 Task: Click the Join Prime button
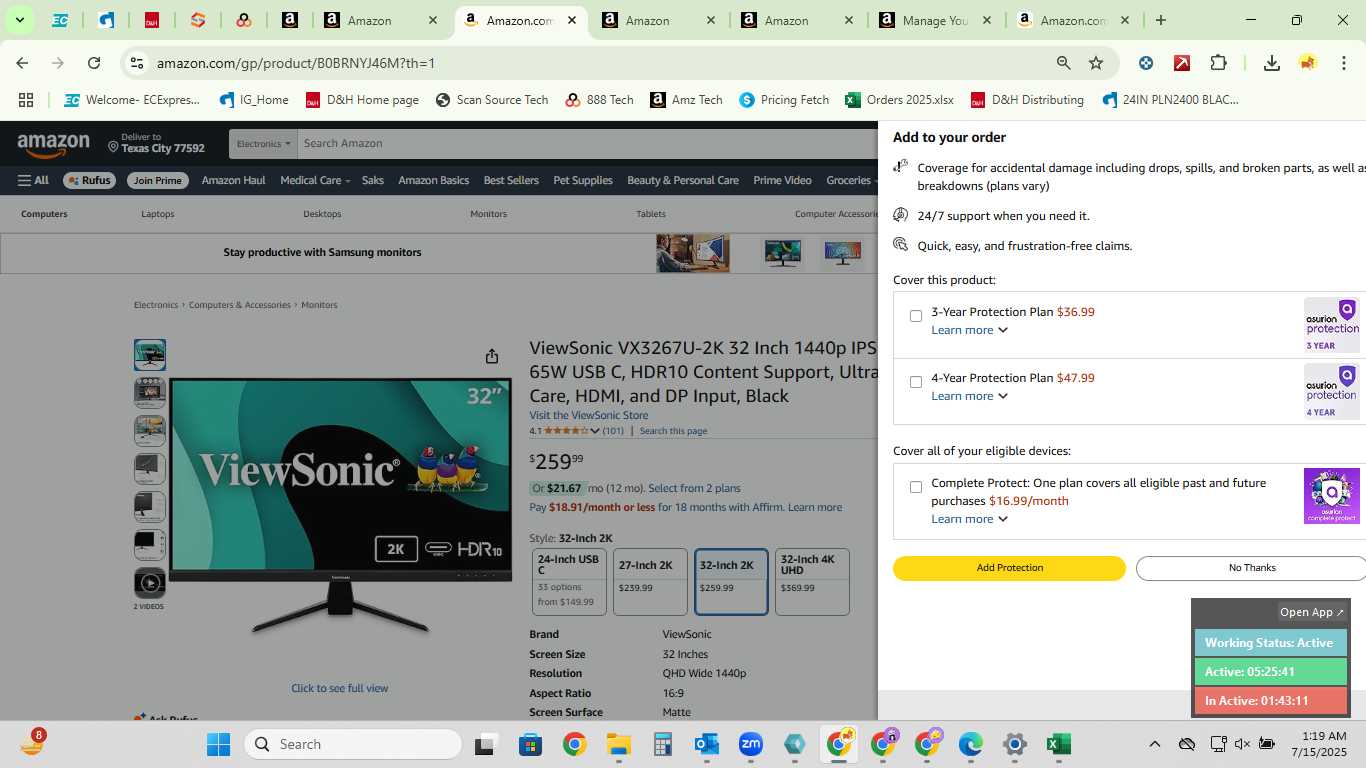click(x=158, y=181)
